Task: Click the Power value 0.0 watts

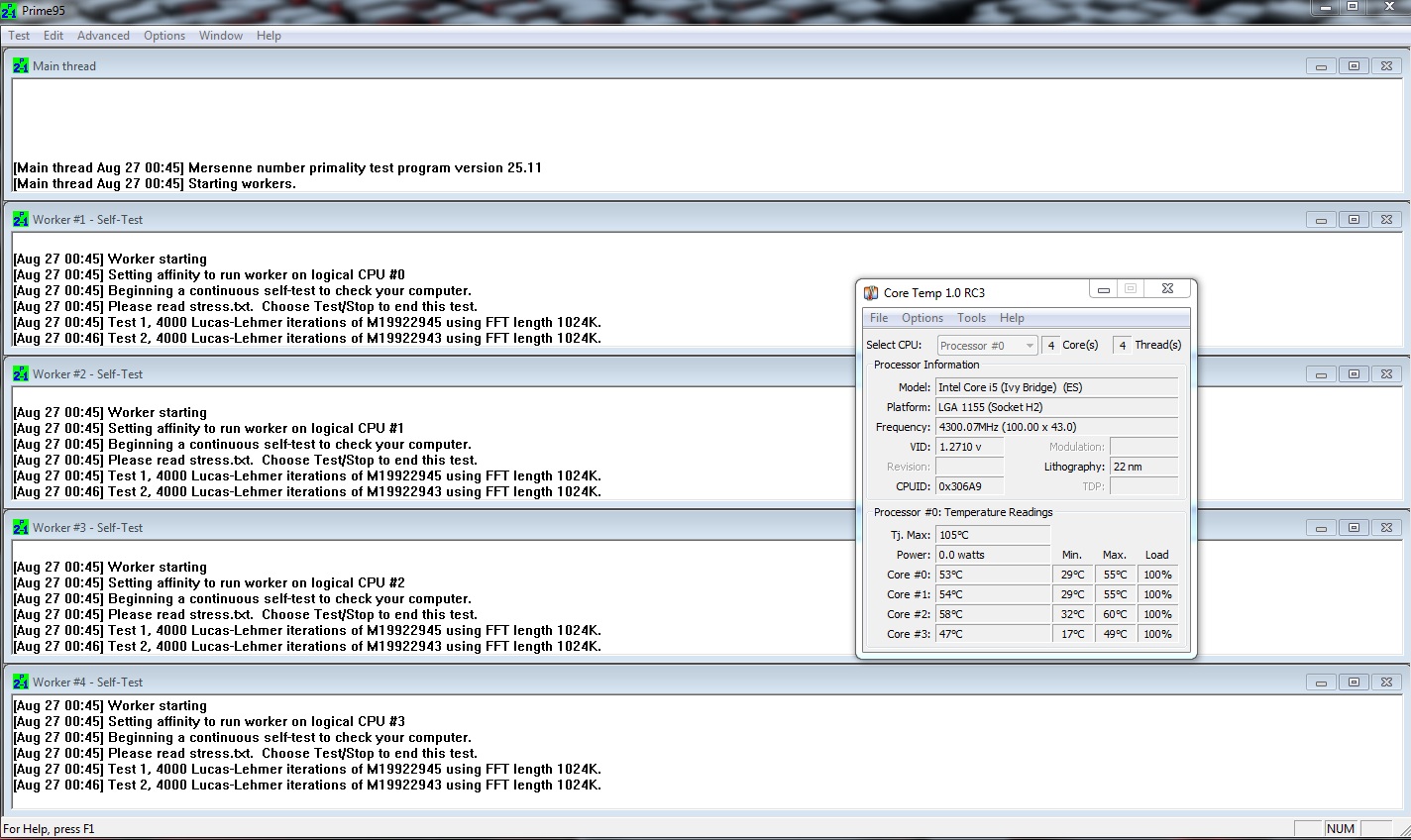Action: [x=992, y=555]
